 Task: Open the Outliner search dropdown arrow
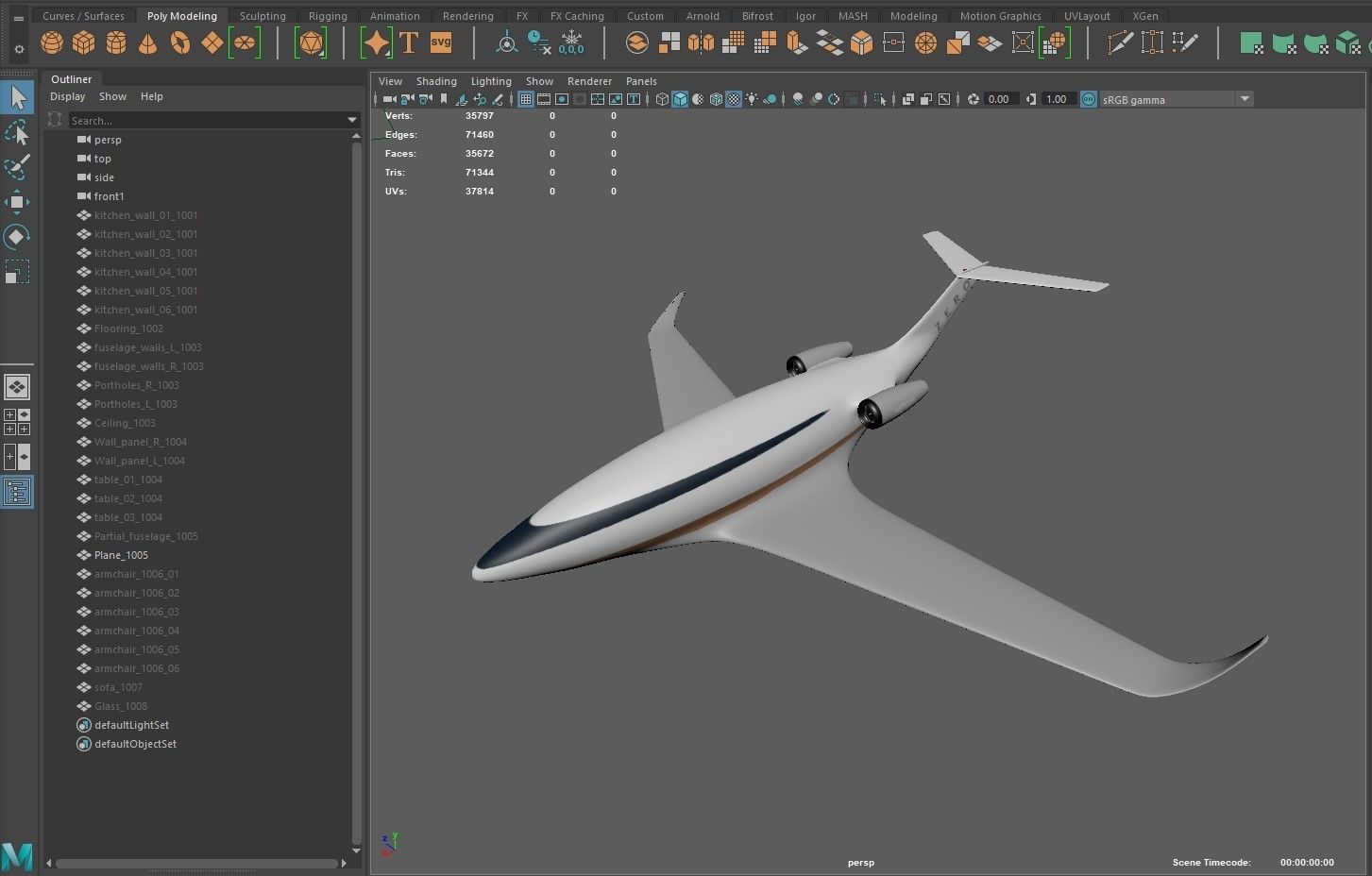[352, 120]
